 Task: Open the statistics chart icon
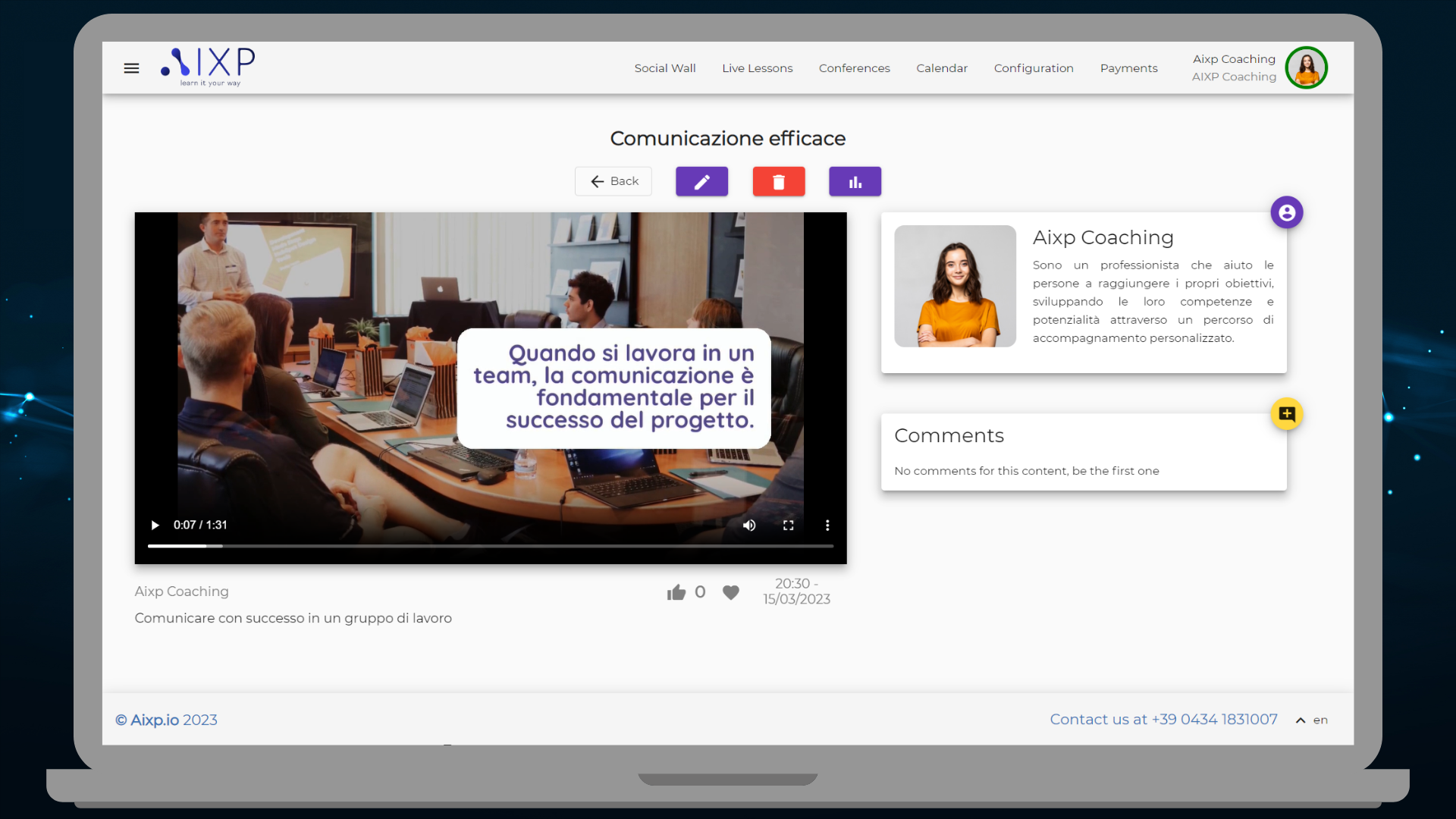click(x=855, y=181)
